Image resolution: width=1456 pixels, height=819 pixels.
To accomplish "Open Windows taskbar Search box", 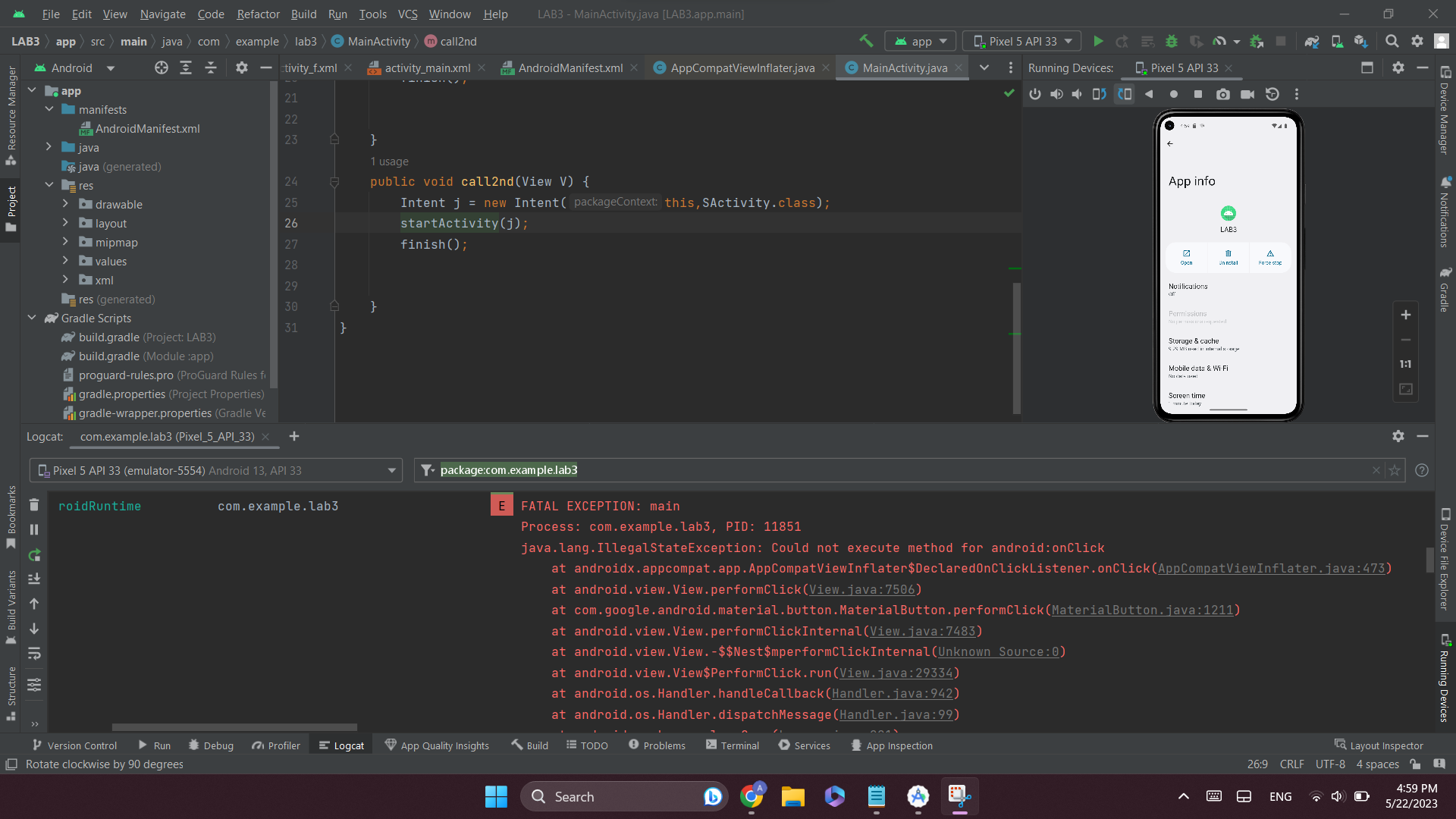I will click(623, 796).
